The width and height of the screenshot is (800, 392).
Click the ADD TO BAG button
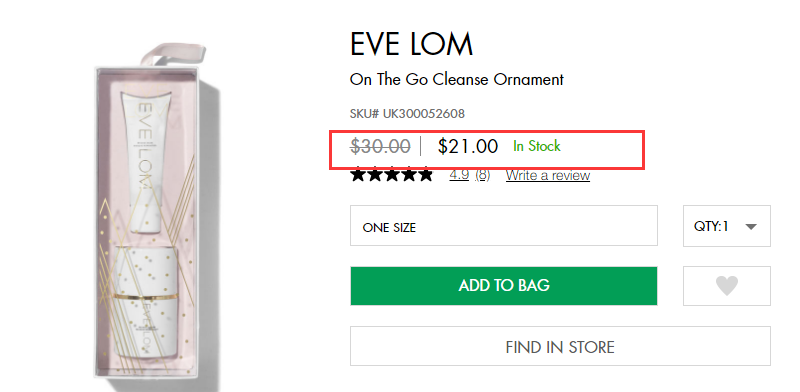tap(504, 286)
